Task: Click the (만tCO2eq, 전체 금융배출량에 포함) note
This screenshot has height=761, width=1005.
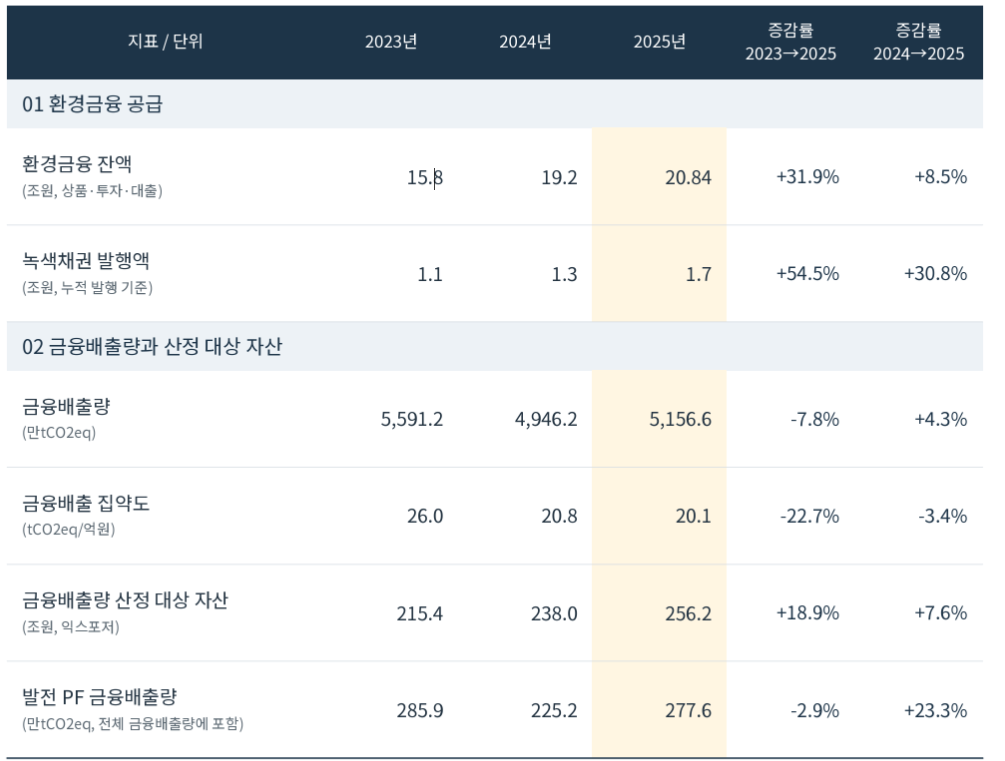Action: pyautogui.click(x=133, y=724)
